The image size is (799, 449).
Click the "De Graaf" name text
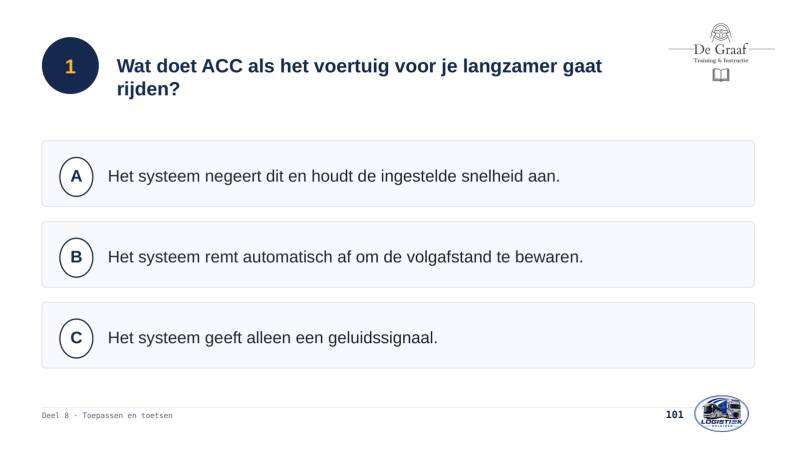coord(721,49)
